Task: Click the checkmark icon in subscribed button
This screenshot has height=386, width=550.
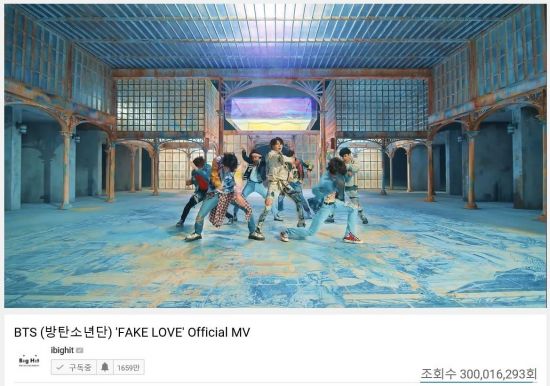Action: (x=60, y=367)
